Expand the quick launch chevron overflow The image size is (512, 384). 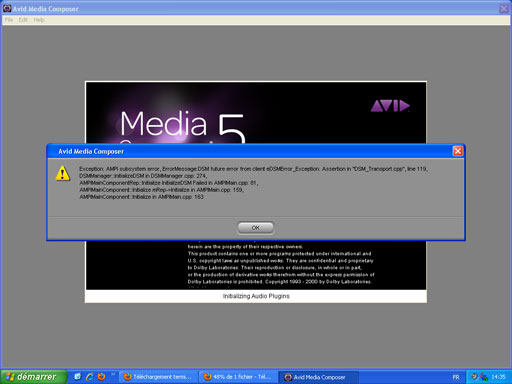pyautogui.click(x=113, y=374)
